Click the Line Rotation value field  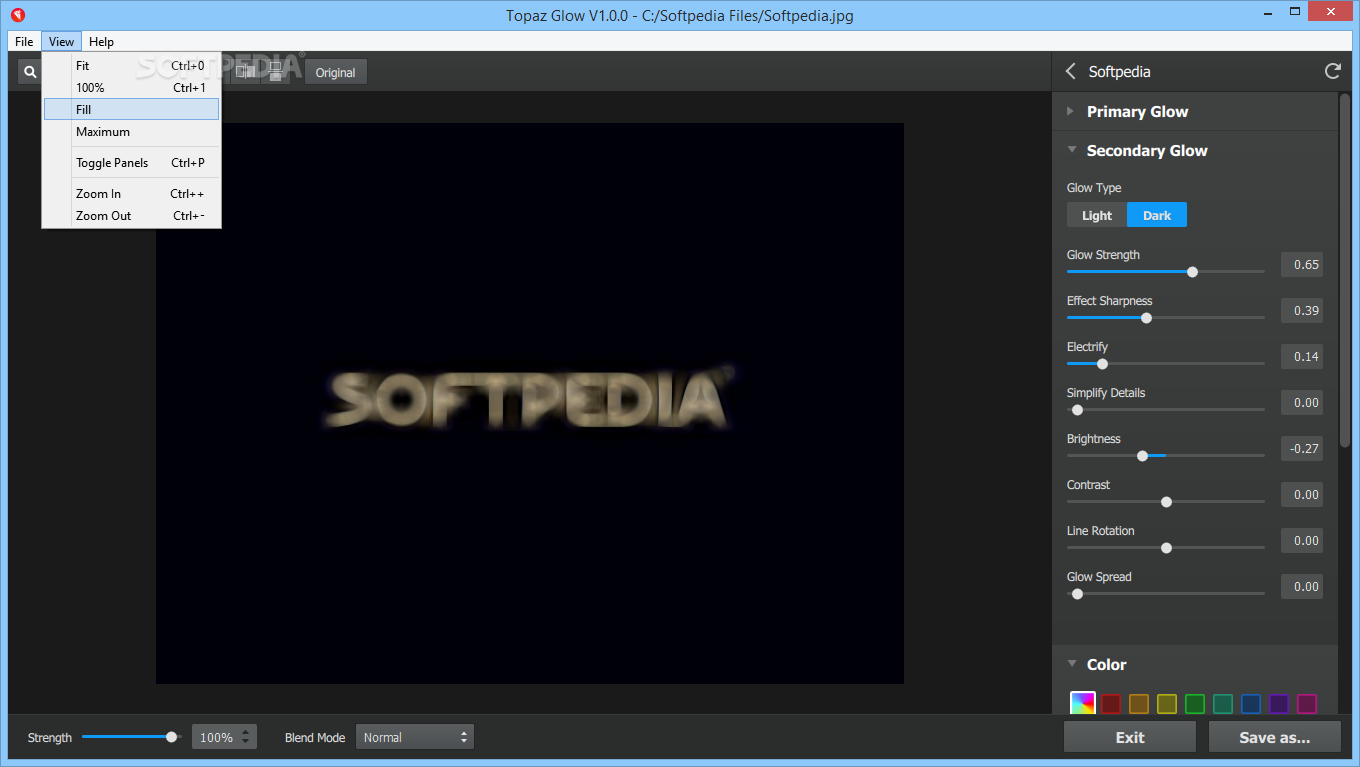(x=1302, y=541)
